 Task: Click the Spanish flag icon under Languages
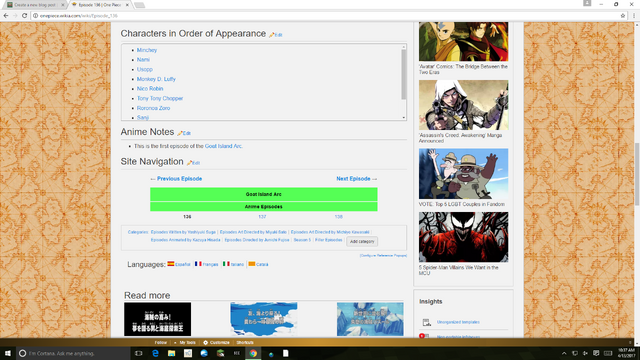[x=171, y=264]
